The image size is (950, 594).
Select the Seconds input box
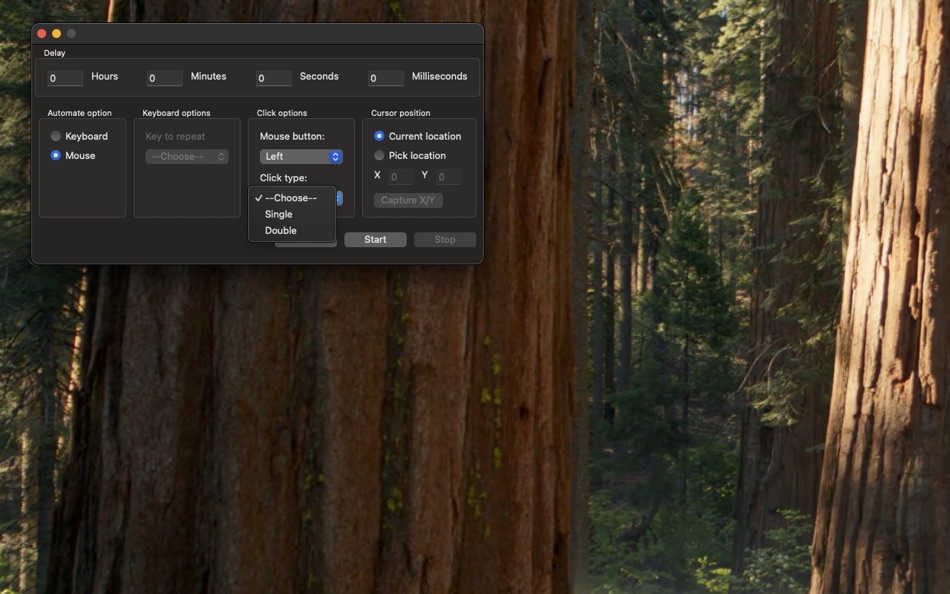tap(273, 77)
